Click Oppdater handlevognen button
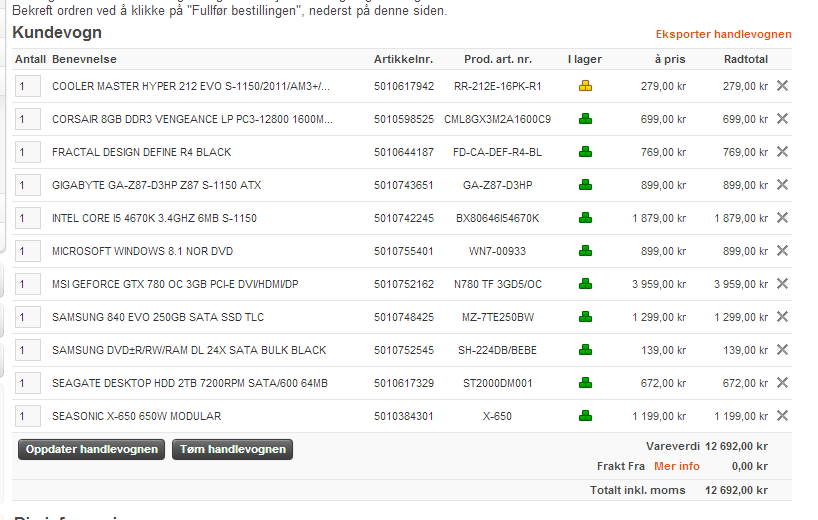The image size is (818, 520). pos(91,449)
